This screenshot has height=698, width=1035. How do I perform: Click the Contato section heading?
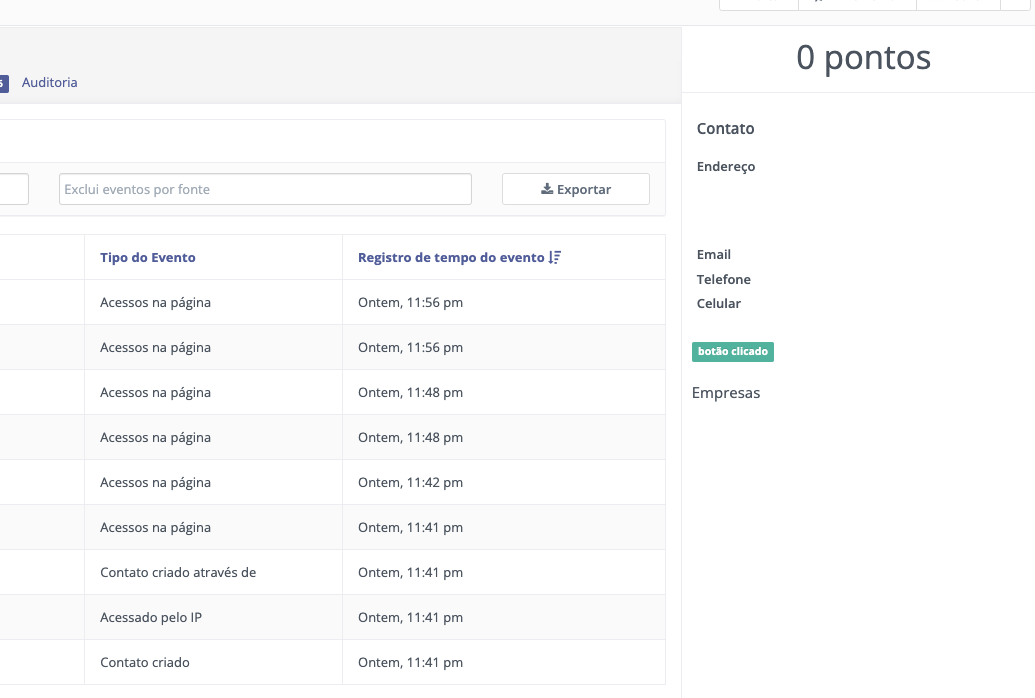coord(725,128)
